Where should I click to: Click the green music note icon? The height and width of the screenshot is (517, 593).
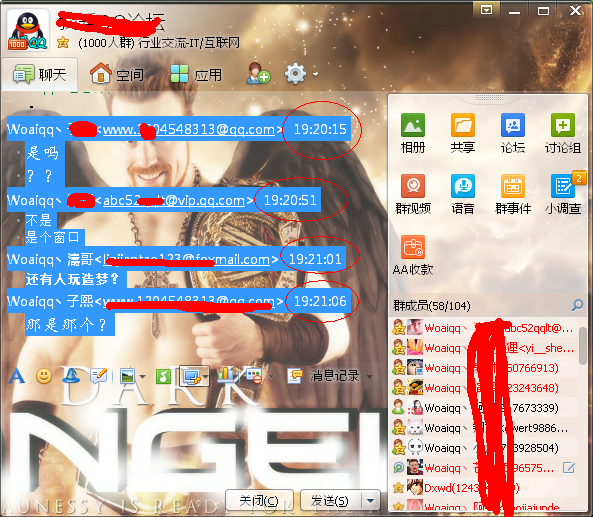(x=163, y=377)
